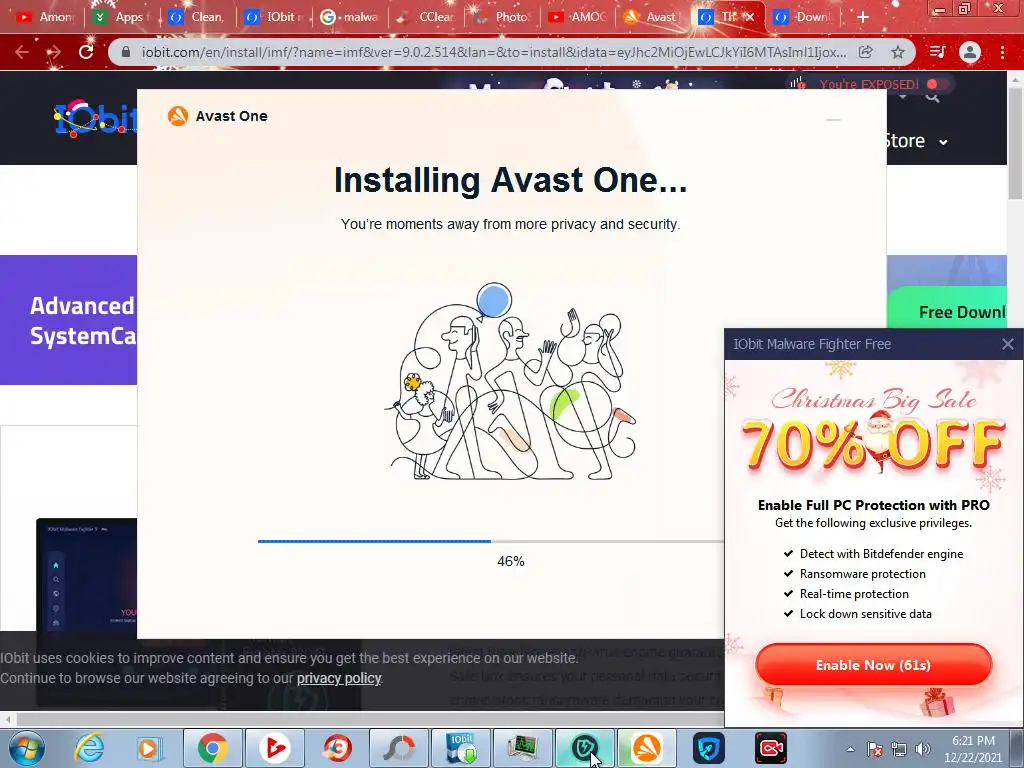Click the Malware Fighter screenshot thumbnail
Screen dimensions: 1024x768
[x=87, y=575]
